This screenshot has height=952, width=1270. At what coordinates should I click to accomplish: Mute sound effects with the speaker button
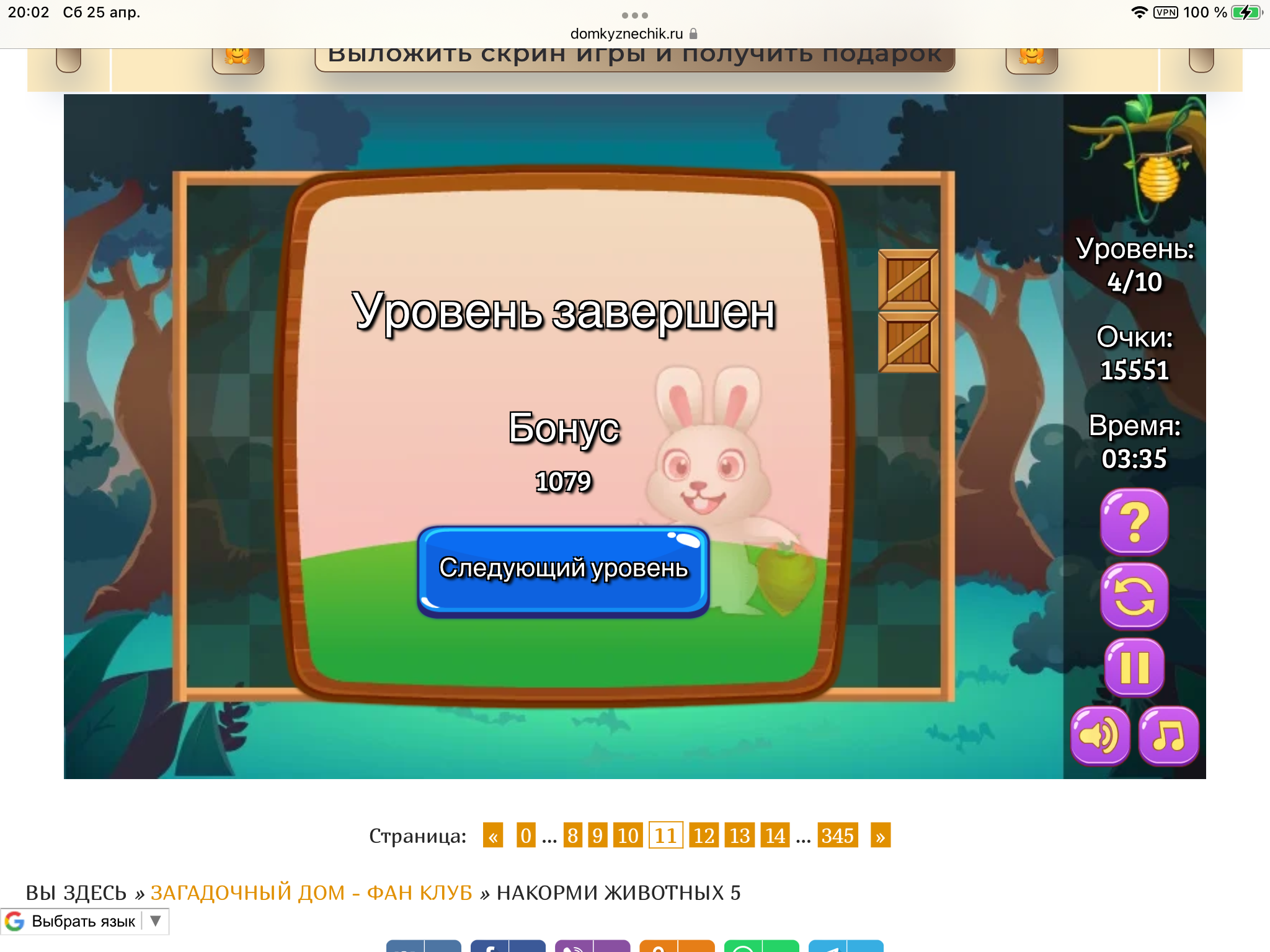1100,736
